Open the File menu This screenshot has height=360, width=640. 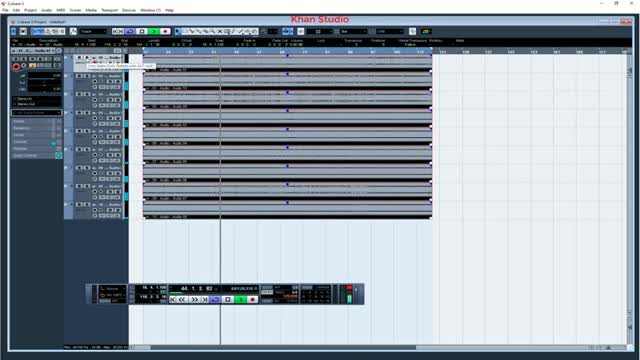click(x=5, y=10)
